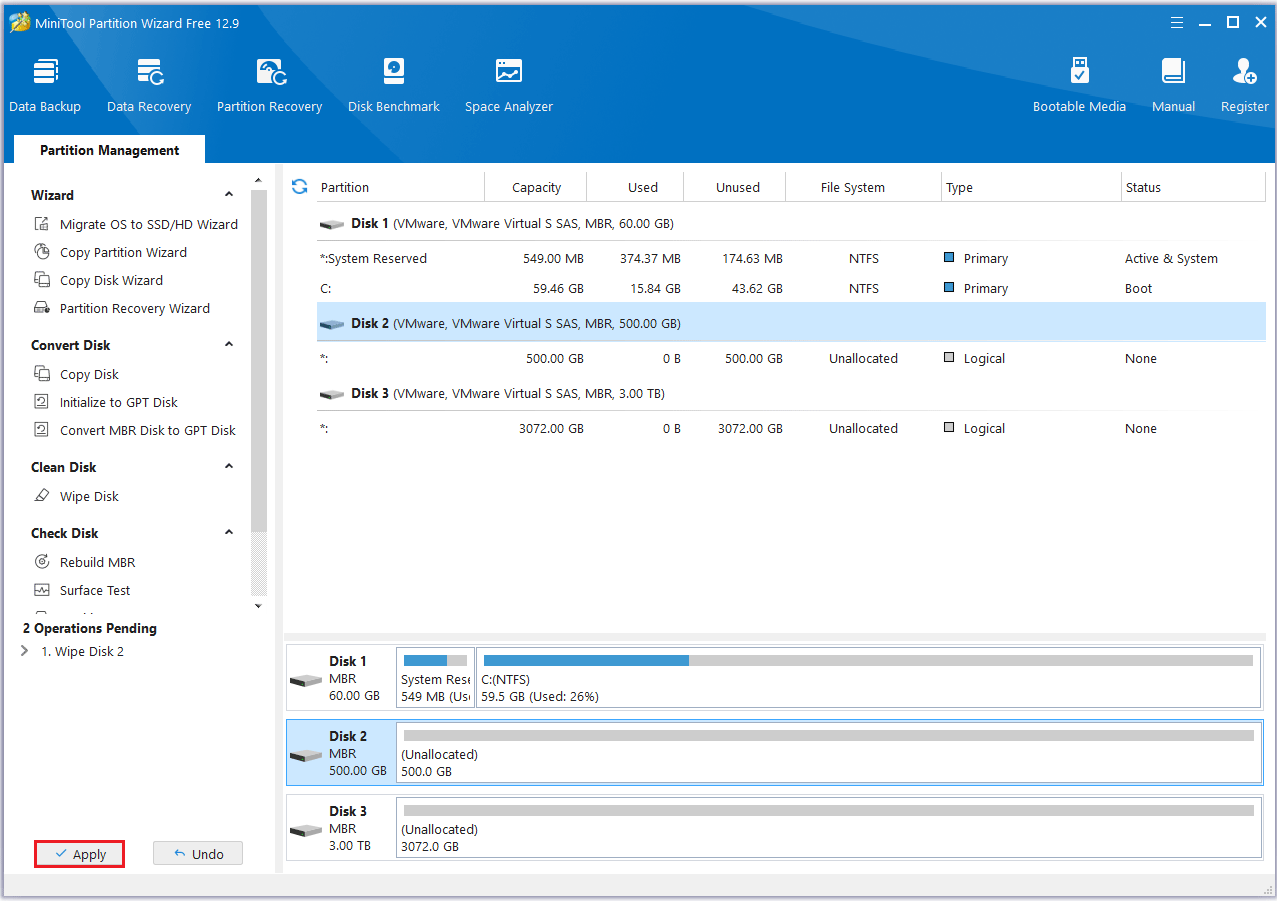Select the C: NTFS partition bar in disk map
This screenshot has width=1277, height=901.
point(867,678)
